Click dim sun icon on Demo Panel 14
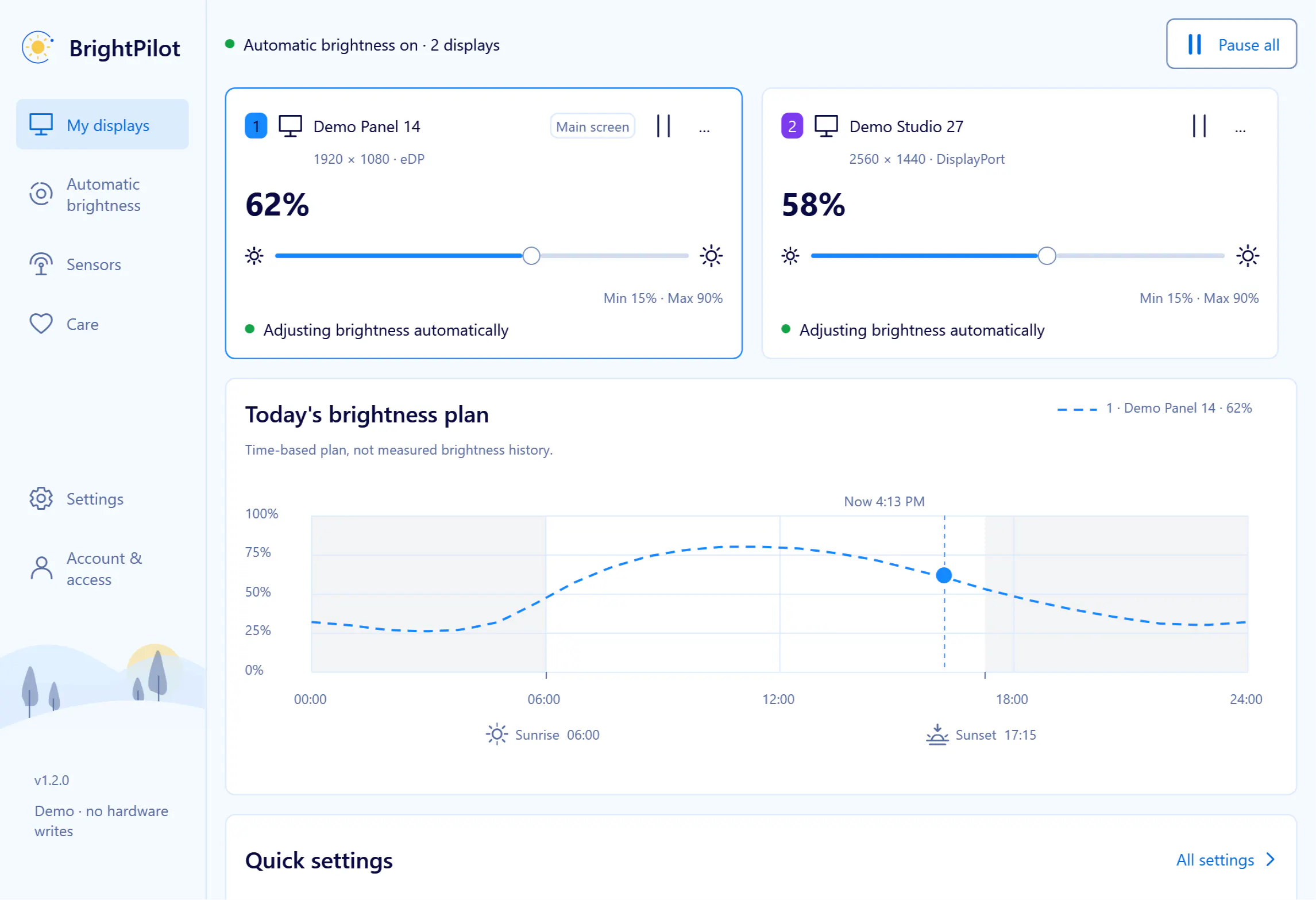The width and height of the screenshot is (1316, 900). pyautogui.click(x=254, y=256)
